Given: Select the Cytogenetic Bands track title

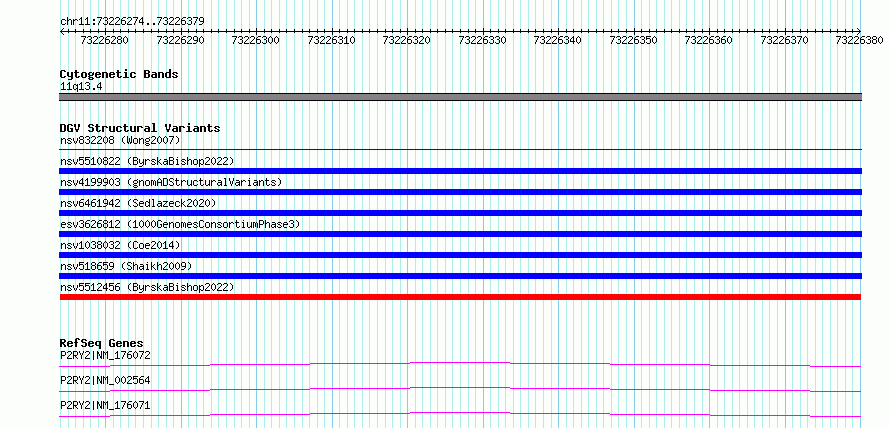Looking at the screenshot, I should (119, 74).
